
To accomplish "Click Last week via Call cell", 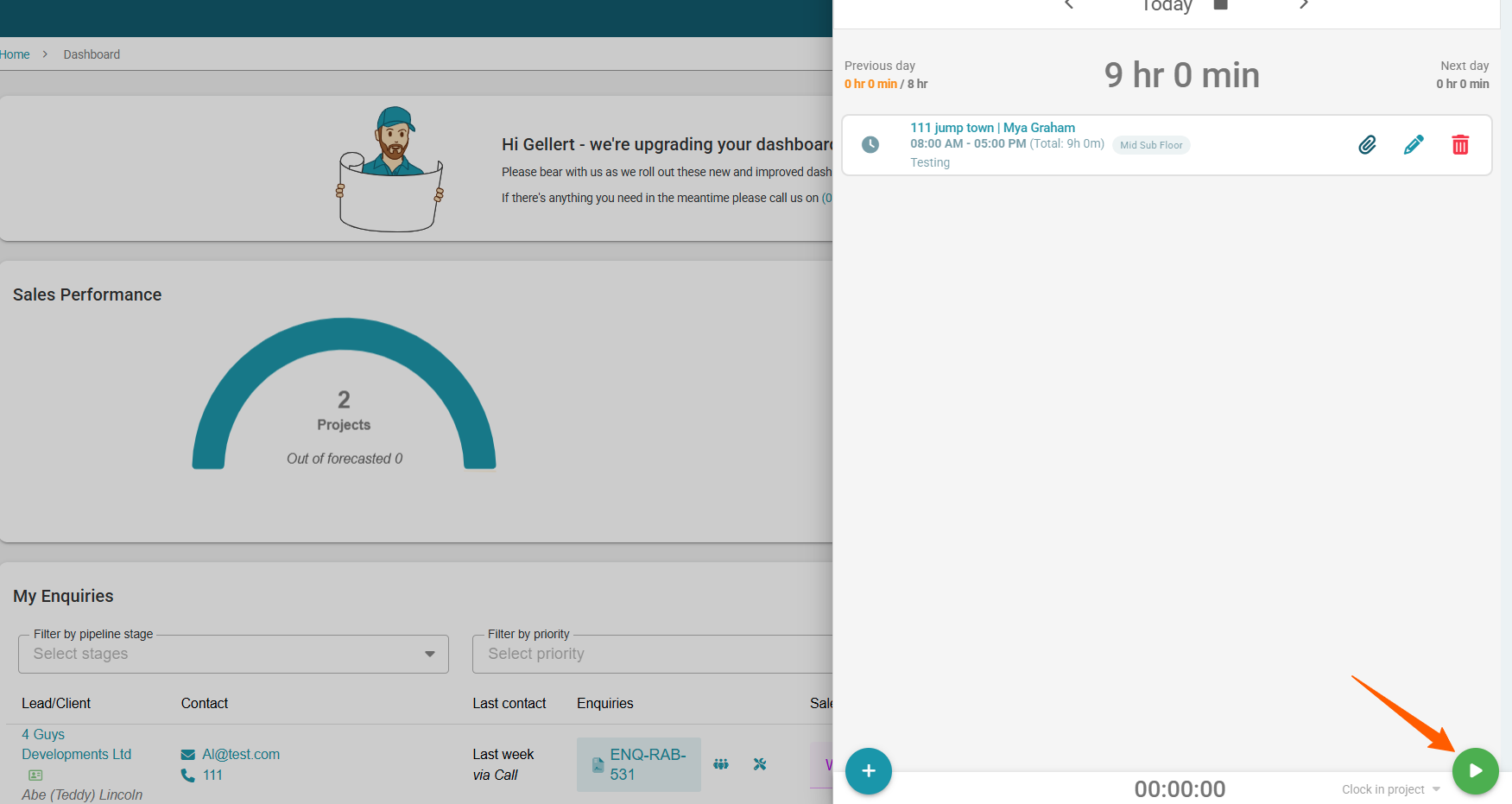I will click(x=503, y=765).
